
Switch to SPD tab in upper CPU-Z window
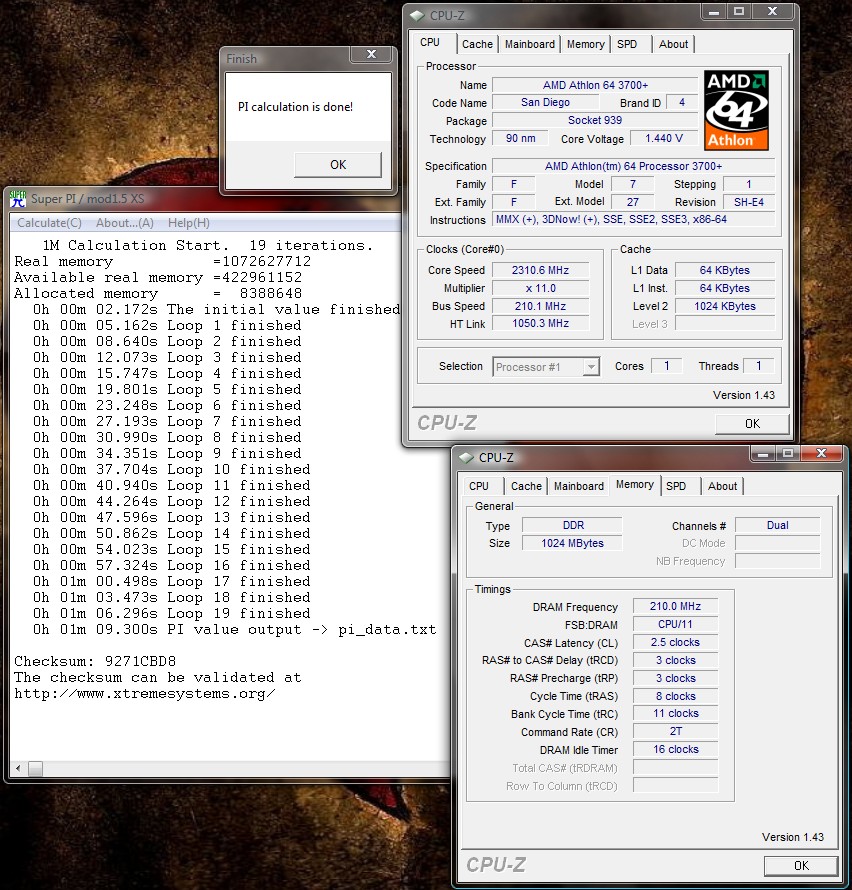coord(627,44)
